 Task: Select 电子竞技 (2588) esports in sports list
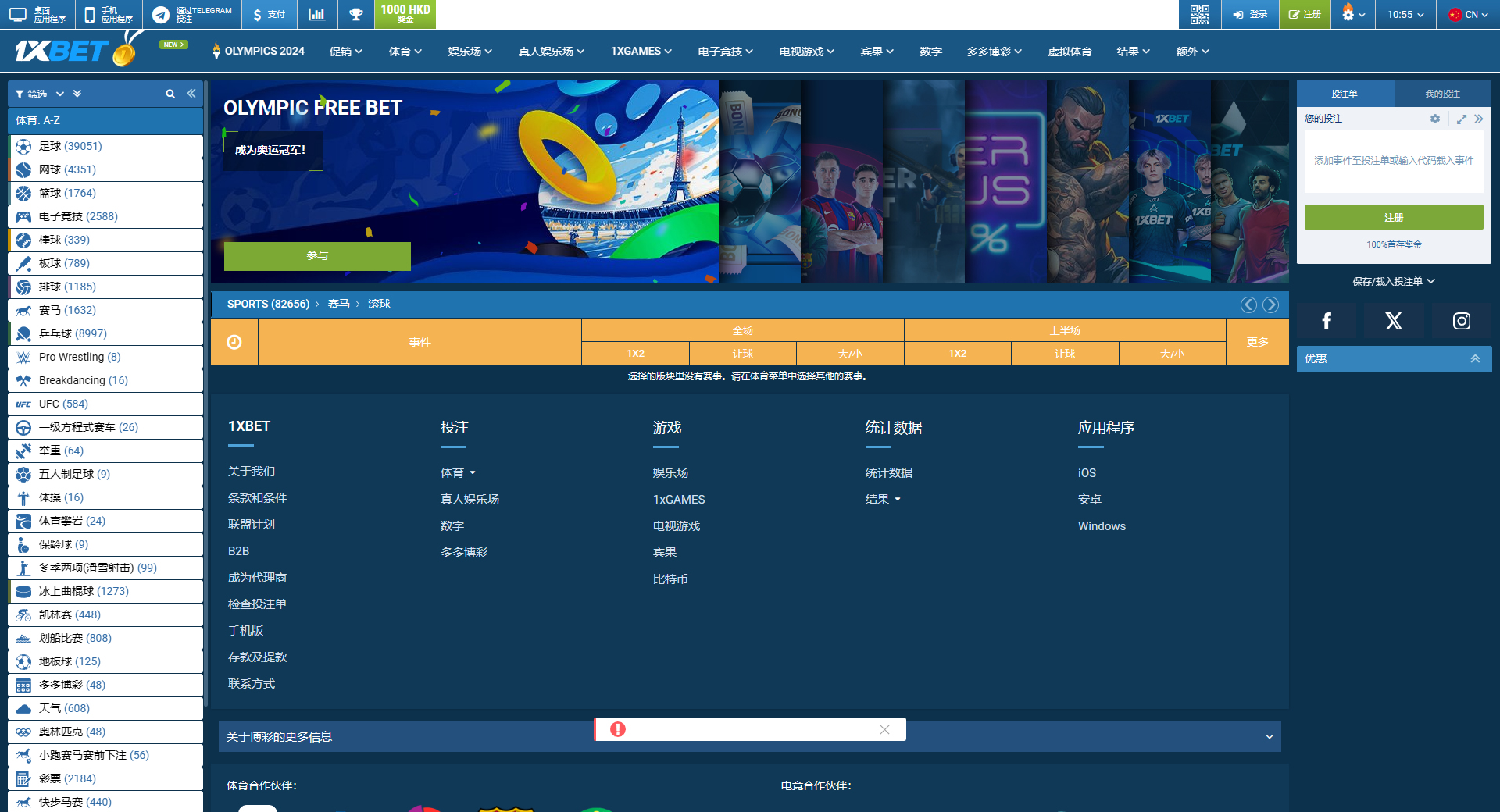click(x=105, y=216)
